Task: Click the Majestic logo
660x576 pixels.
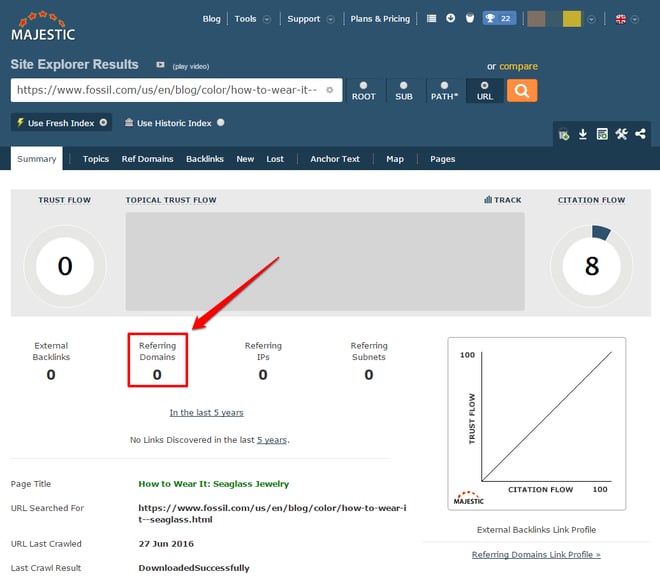Action: click(43, 26)
